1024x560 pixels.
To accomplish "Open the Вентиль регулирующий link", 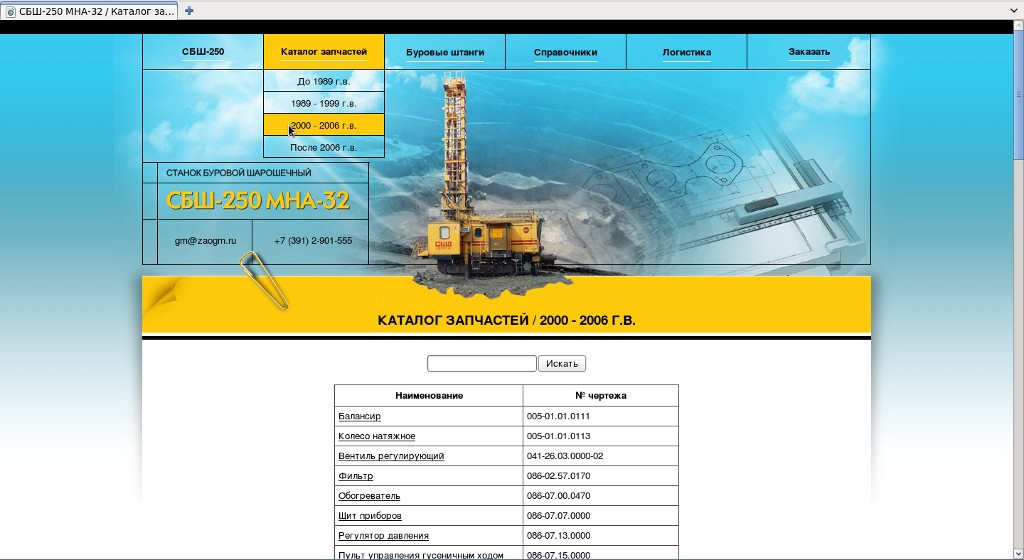I will coord(391,456).
